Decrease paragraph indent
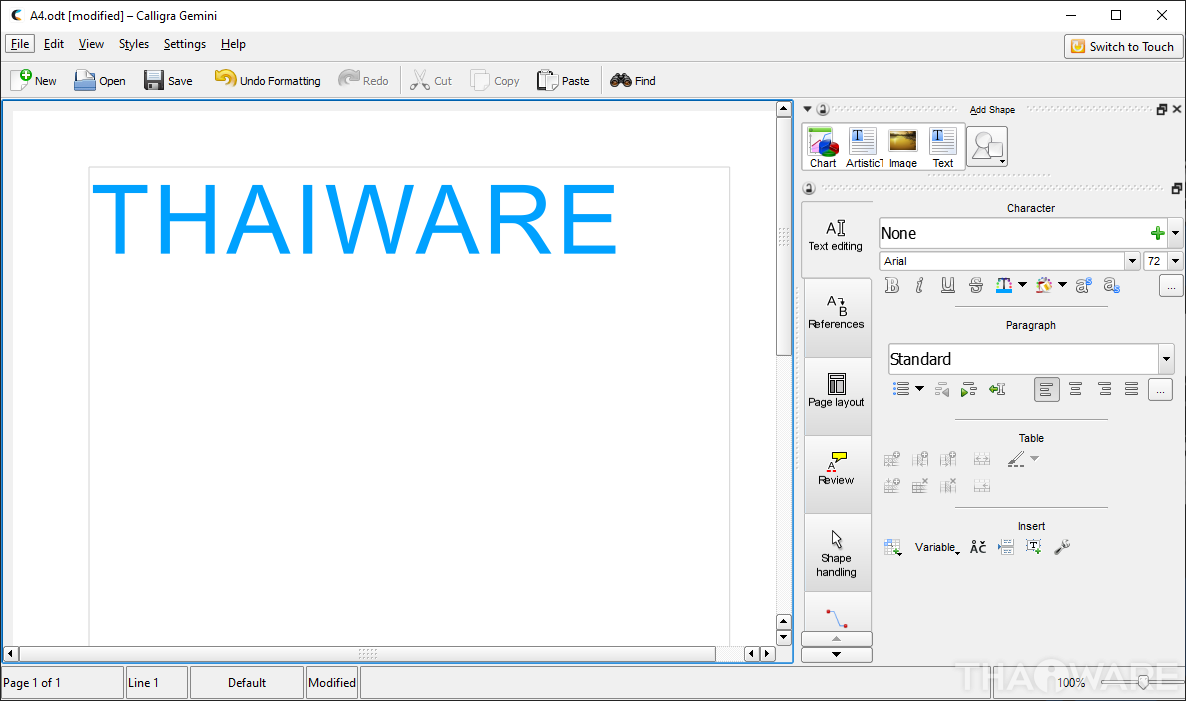The image size is (1186, 701). coord(942,389)
